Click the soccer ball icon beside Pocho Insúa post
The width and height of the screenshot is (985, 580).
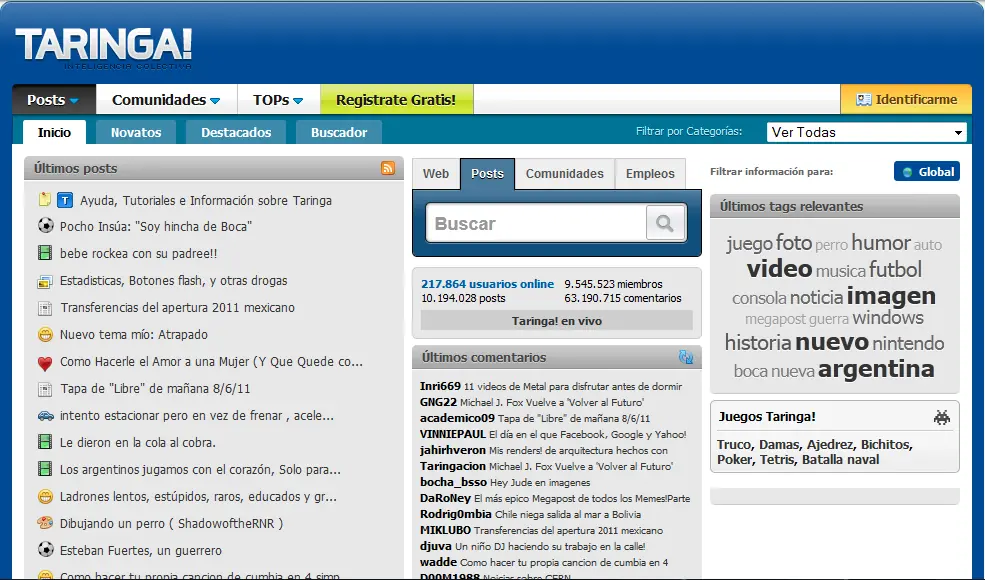click(x=45, y=227)
